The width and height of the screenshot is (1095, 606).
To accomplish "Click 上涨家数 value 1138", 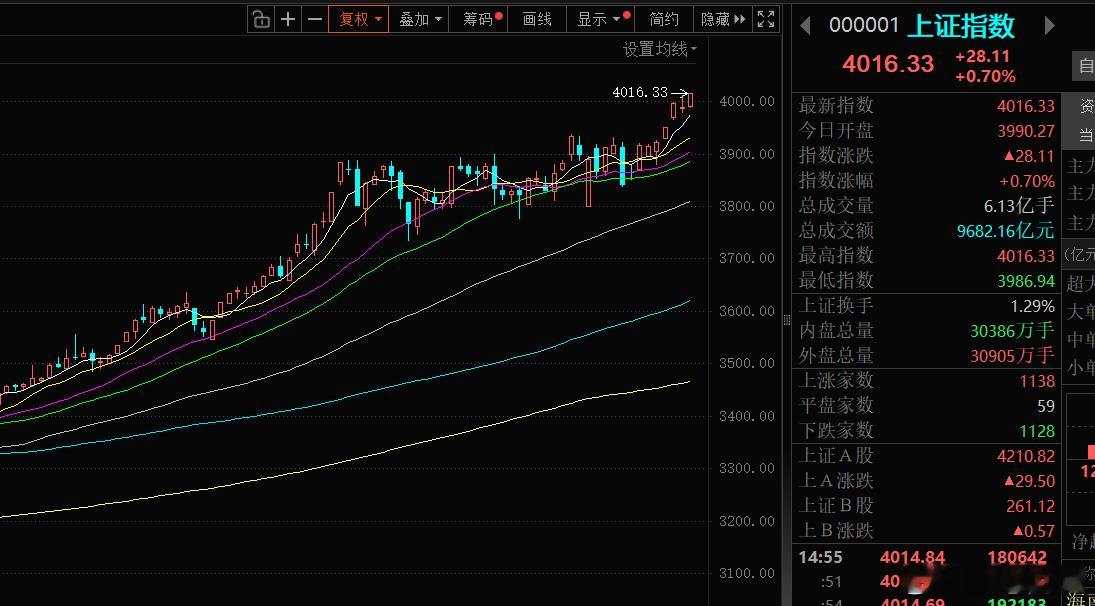I will pos(1037,381).
